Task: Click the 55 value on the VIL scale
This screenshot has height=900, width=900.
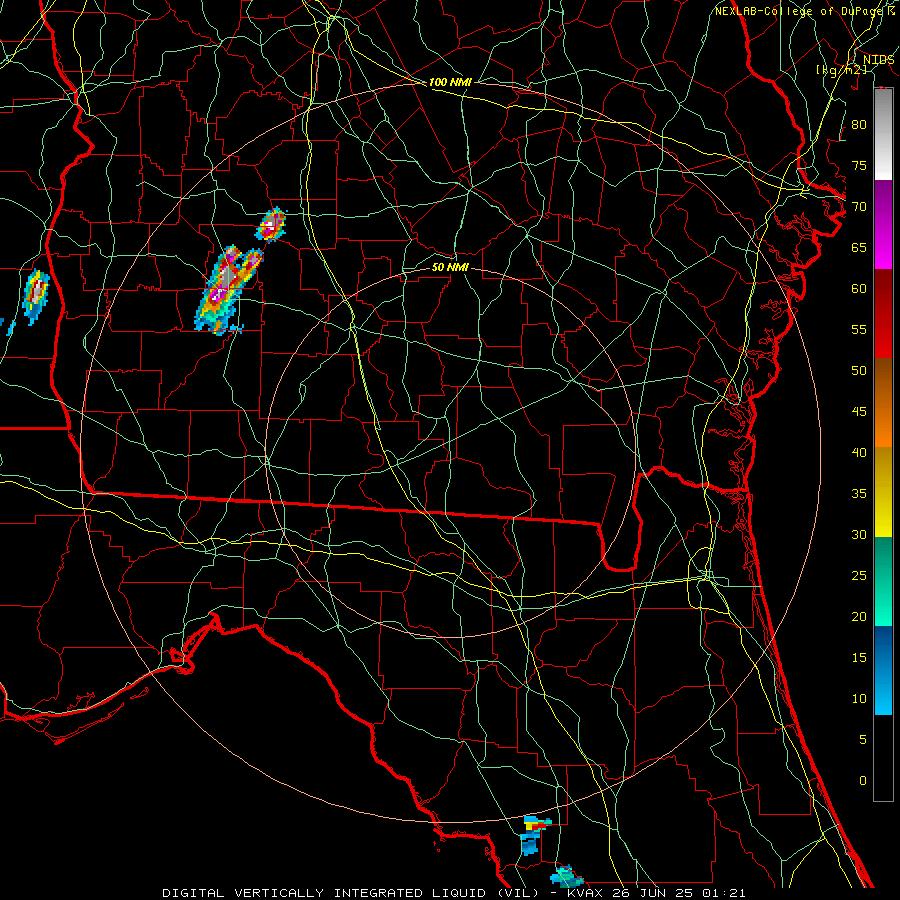Action: [859, 329]
